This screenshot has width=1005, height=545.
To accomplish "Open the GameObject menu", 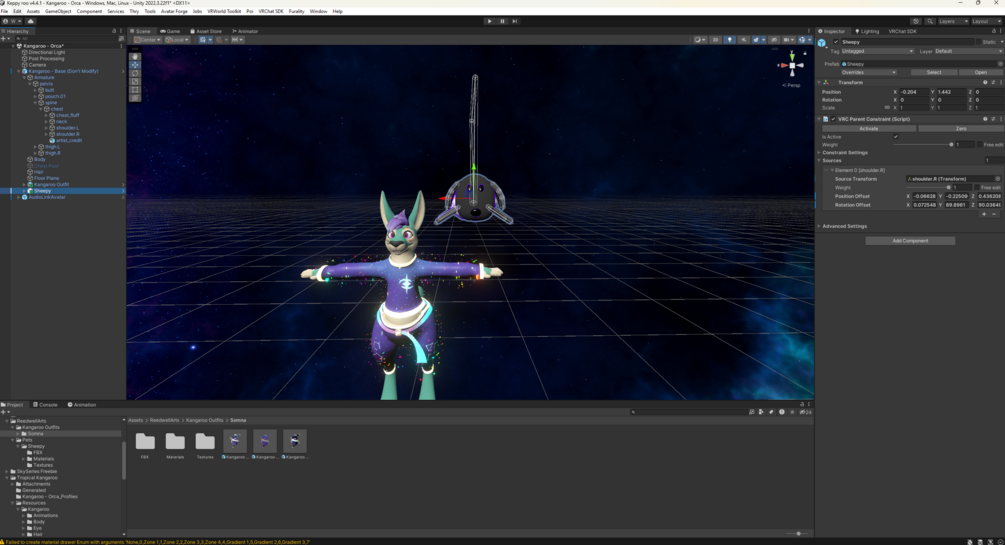I will coord(58,12).
